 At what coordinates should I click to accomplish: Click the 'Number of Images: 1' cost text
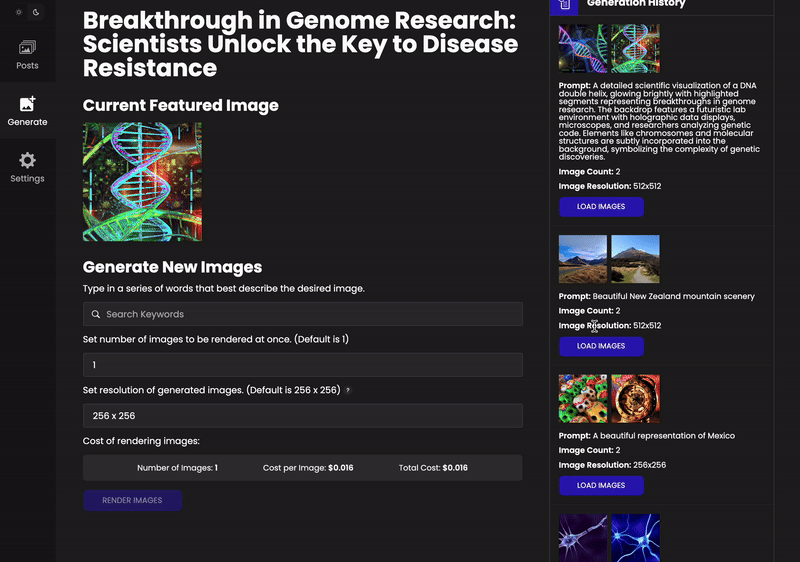click(x=177, y=468)
